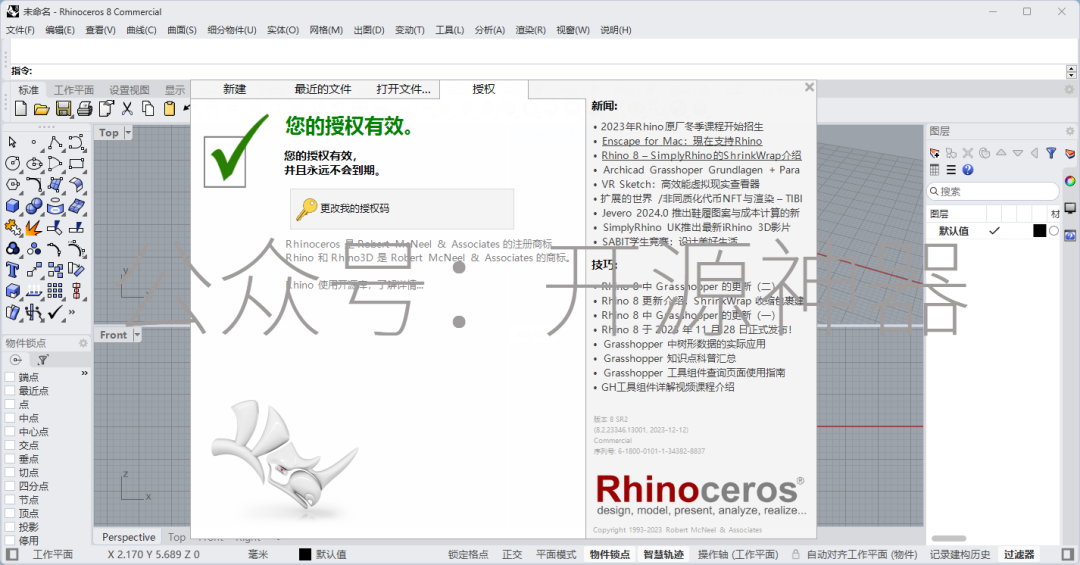Click the 指令 command input line
The image size is (1080, 565).
pos(537,71)
